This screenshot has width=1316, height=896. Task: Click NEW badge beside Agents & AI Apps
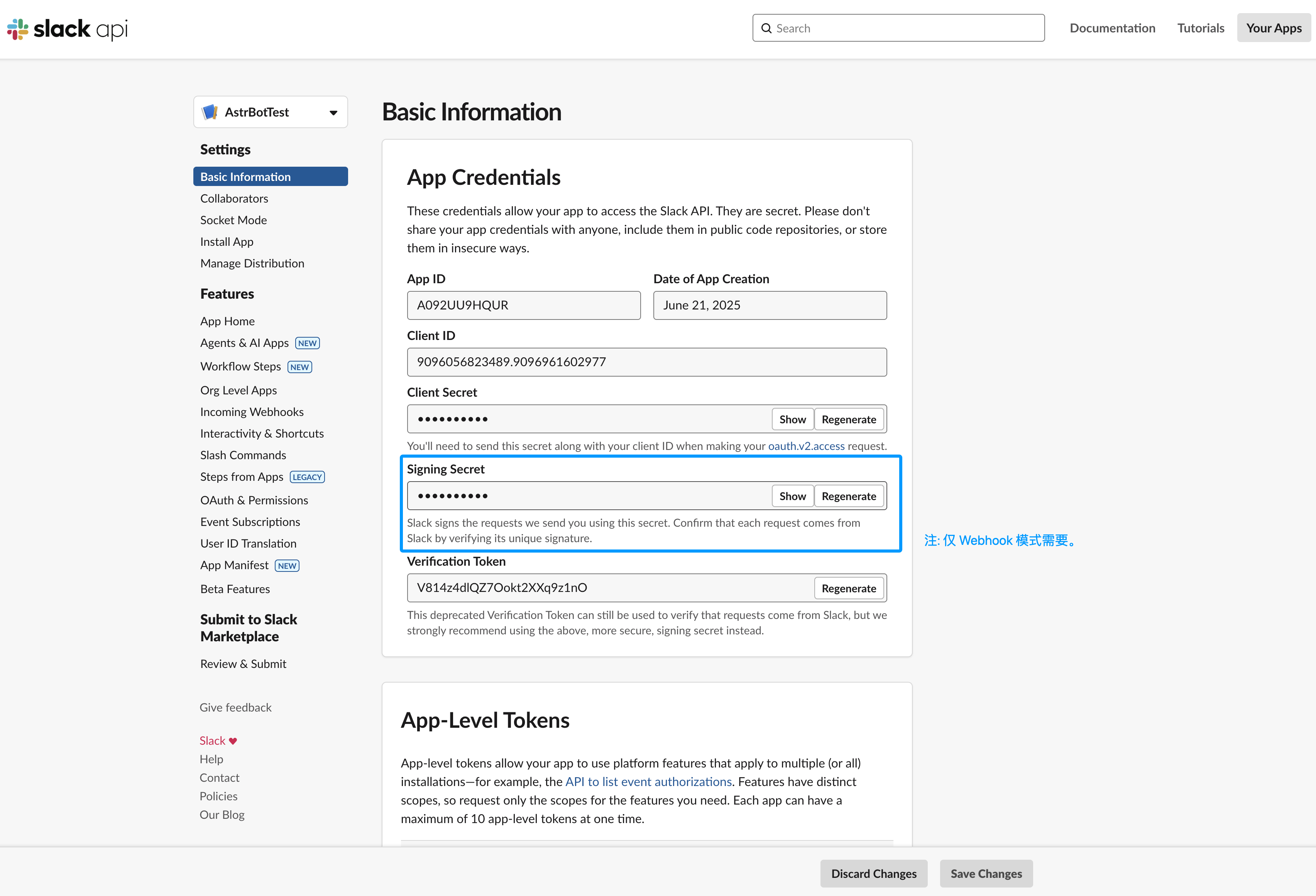tap(307, 343)
